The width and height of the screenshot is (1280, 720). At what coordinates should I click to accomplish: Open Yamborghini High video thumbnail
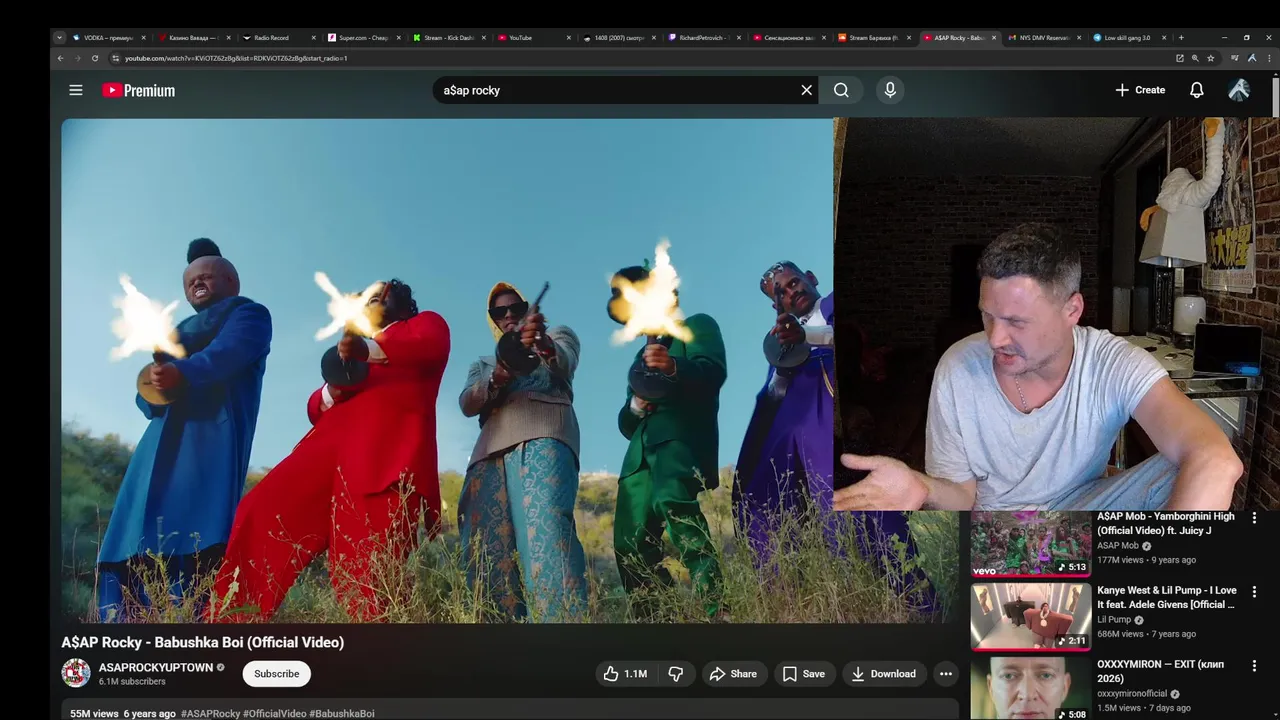click(1031, 544)
